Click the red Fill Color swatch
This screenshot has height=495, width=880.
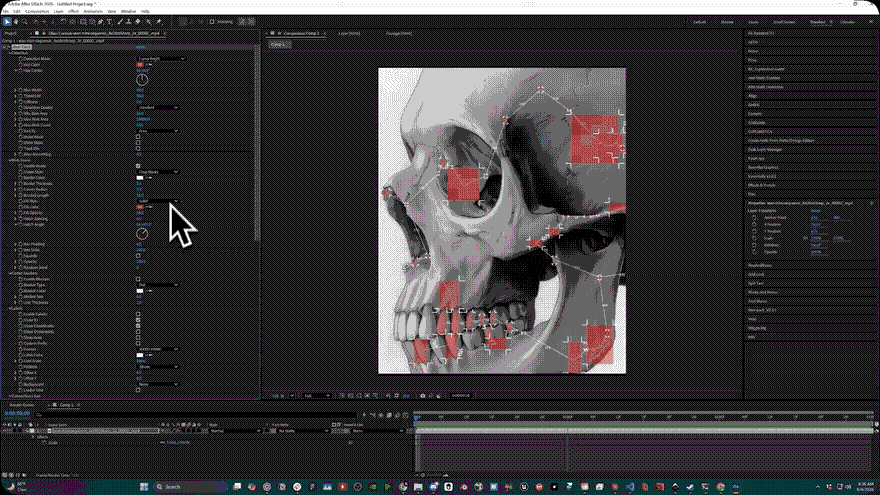click(x=140, y=207)
